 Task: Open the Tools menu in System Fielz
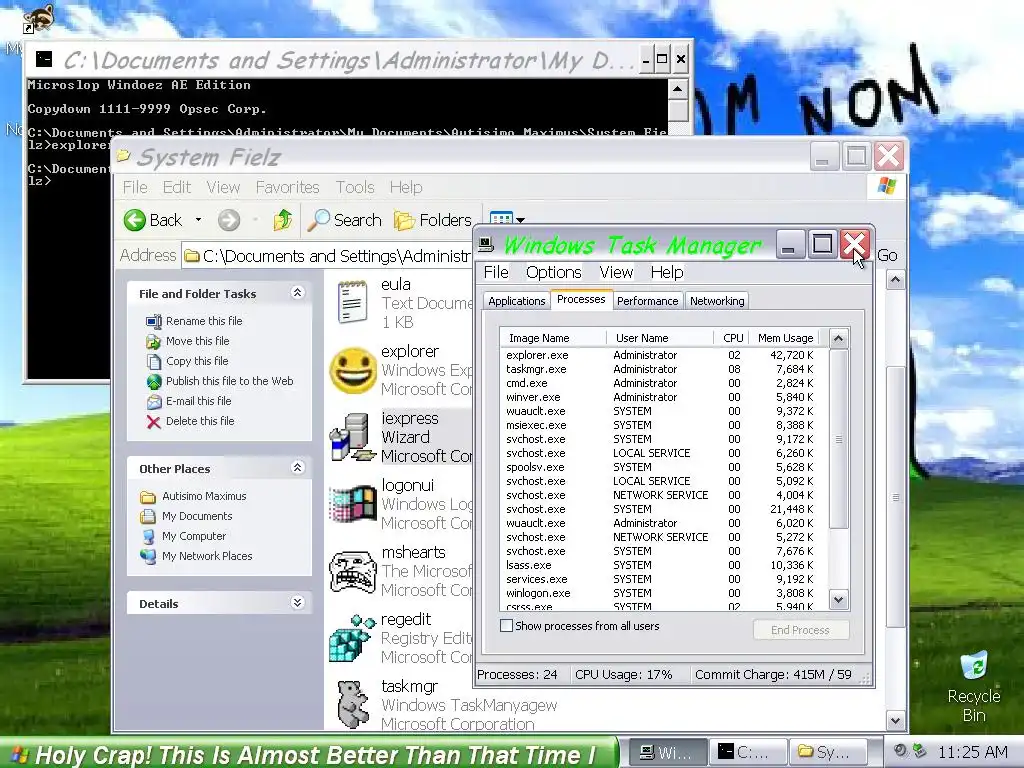355,187
